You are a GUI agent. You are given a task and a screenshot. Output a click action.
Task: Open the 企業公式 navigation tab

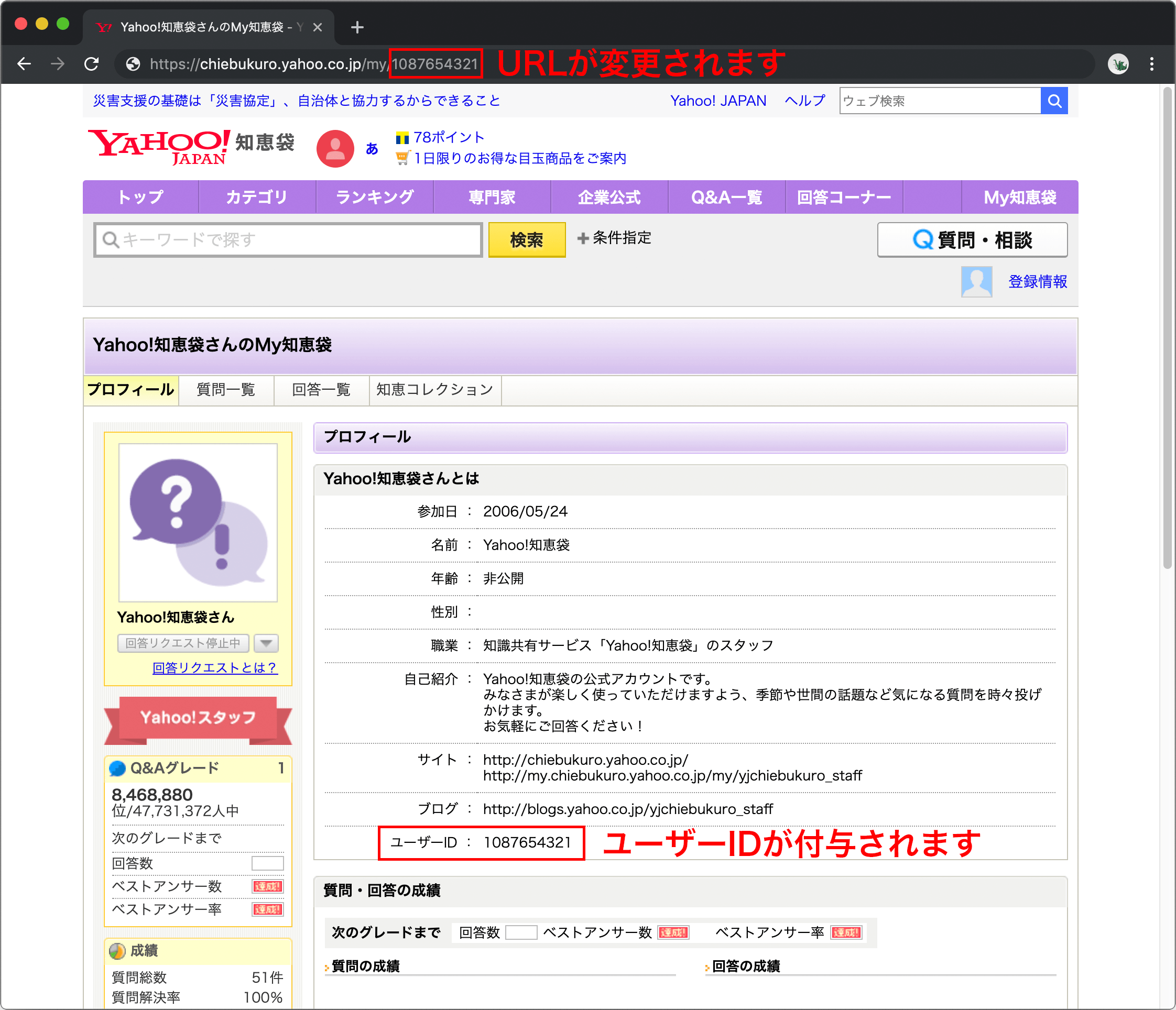609,197
